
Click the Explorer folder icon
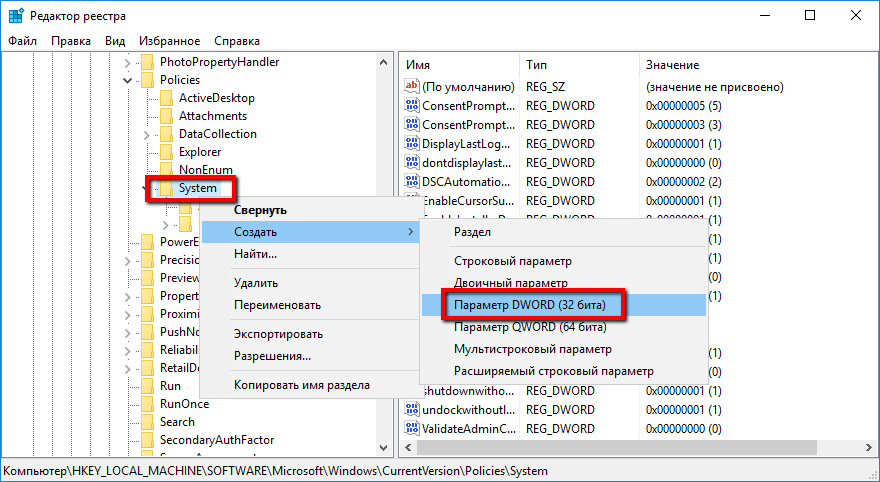click(166, 152)
